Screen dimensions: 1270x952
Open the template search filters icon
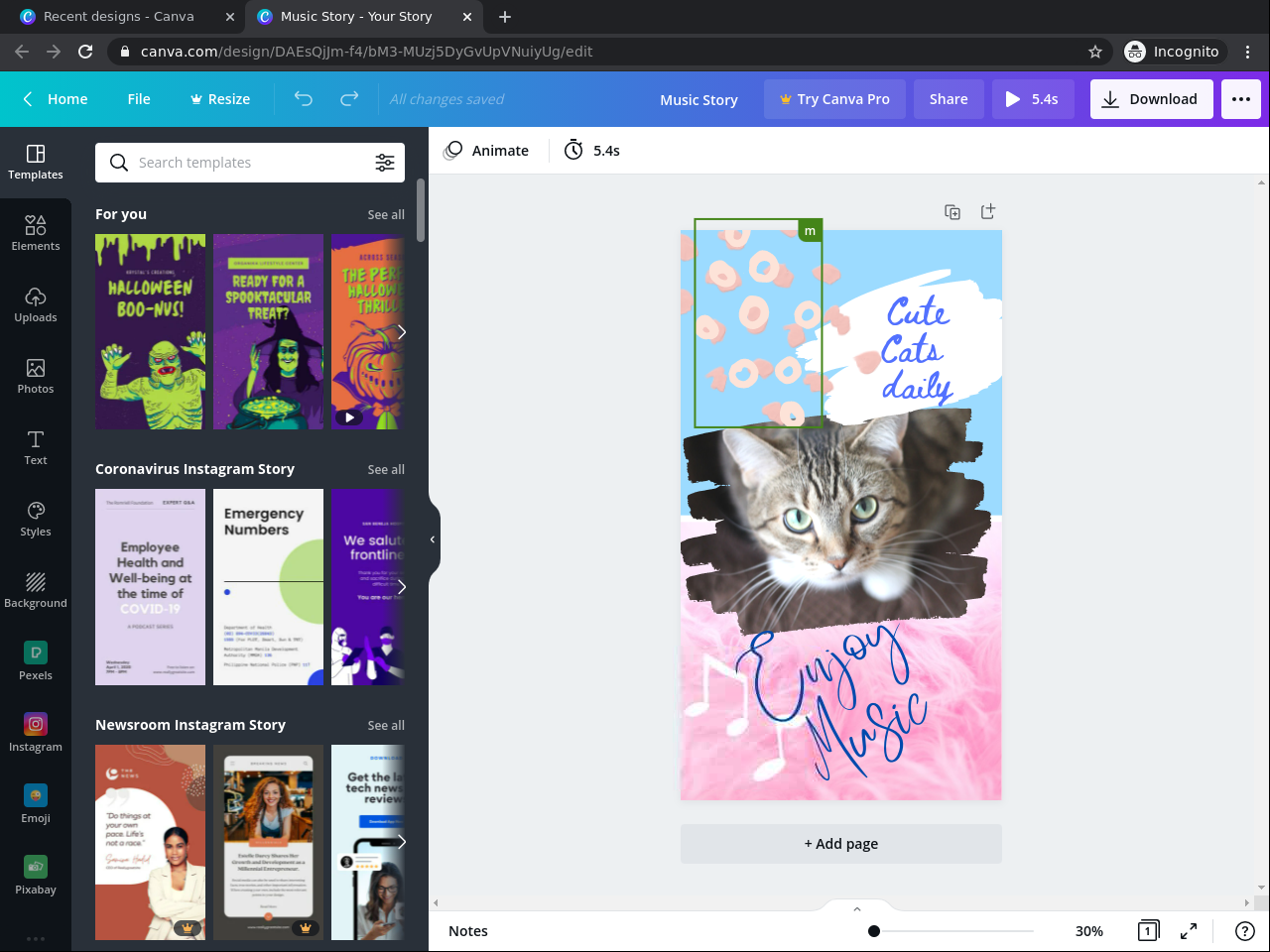385,163
